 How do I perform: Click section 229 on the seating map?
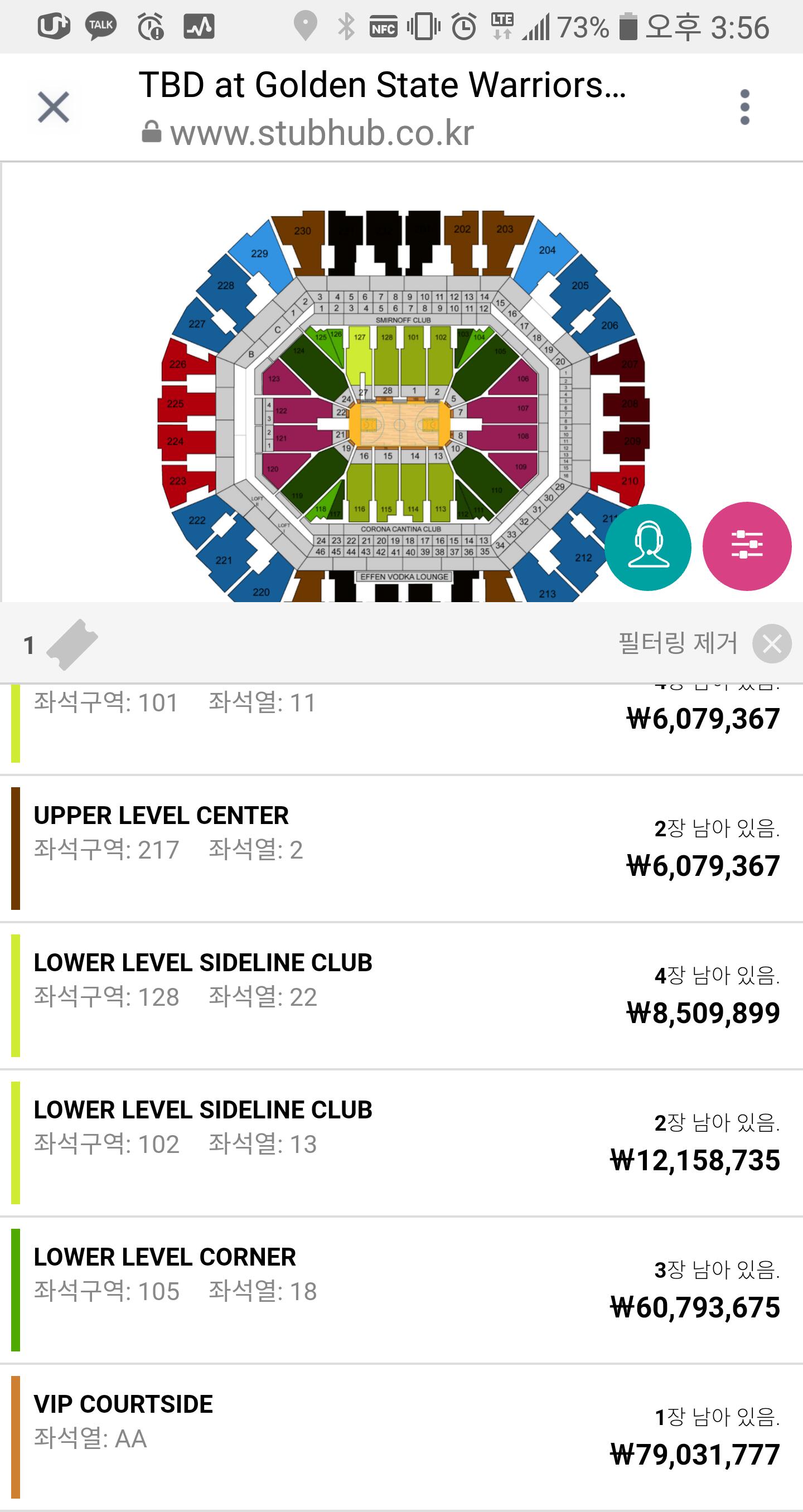(259, 254)
